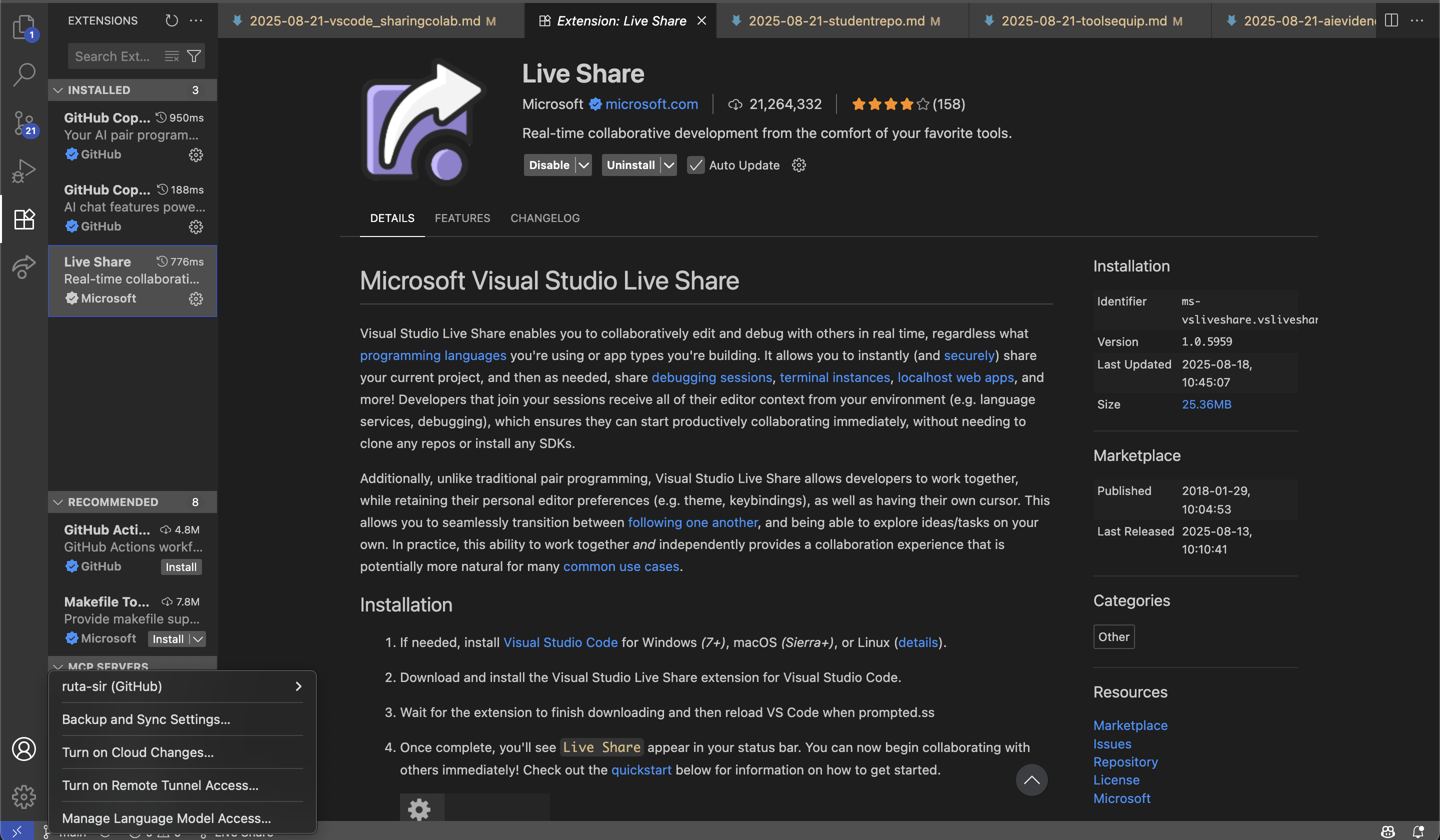Viewport: 1440px width, 840px height.
Task: Open manage gear for Live Share item
Action: 196,299
